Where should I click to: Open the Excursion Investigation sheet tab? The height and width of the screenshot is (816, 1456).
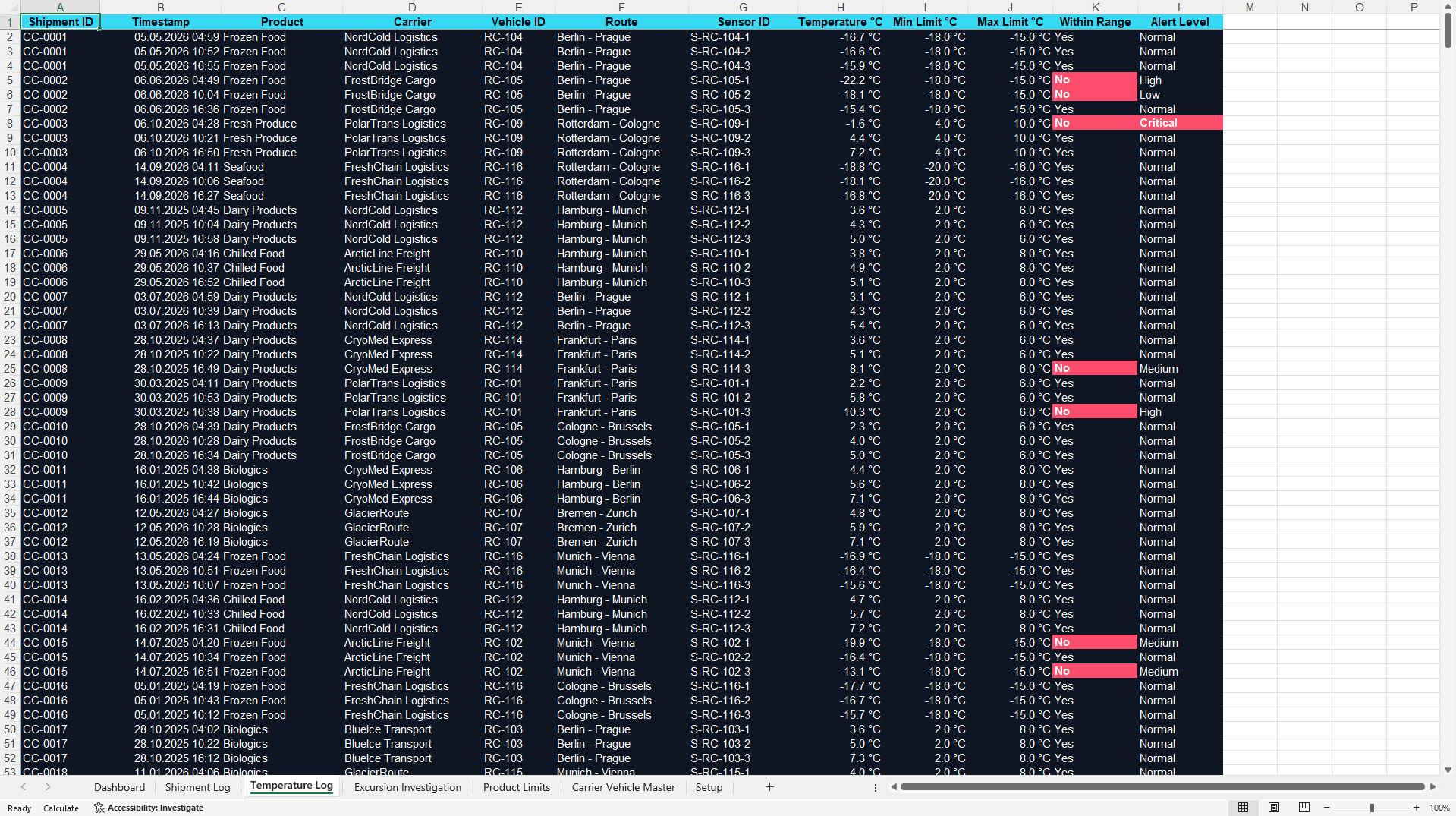point(407,787)
